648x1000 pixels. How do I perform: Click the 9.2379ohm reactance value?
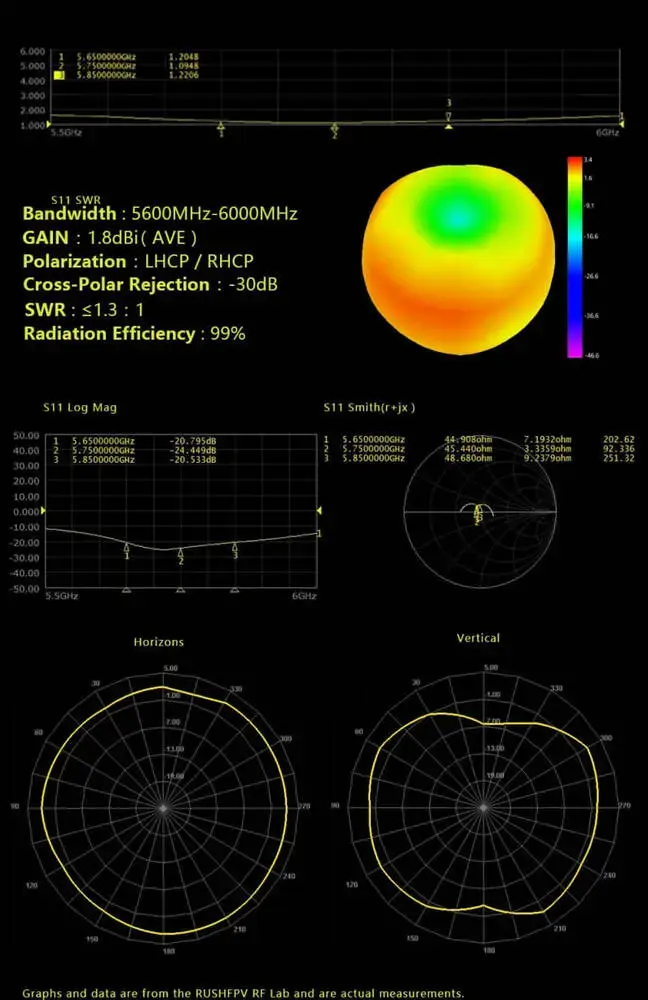[548, 458]
